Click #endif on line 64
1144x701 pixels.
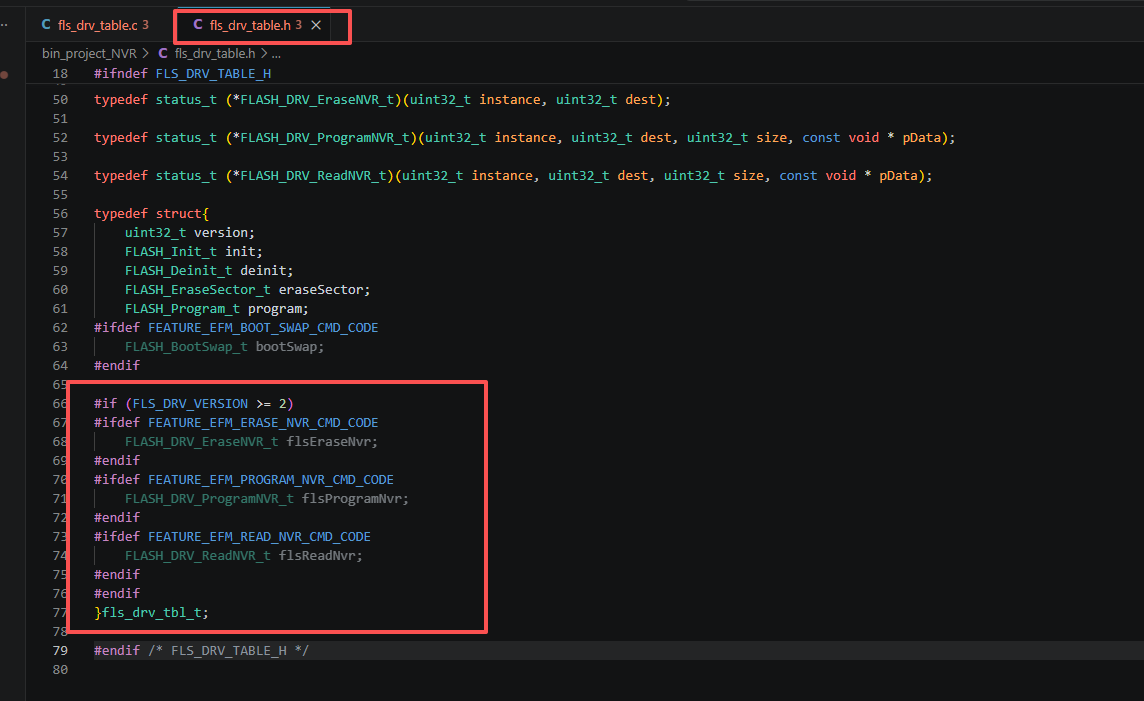pos(117,365)
